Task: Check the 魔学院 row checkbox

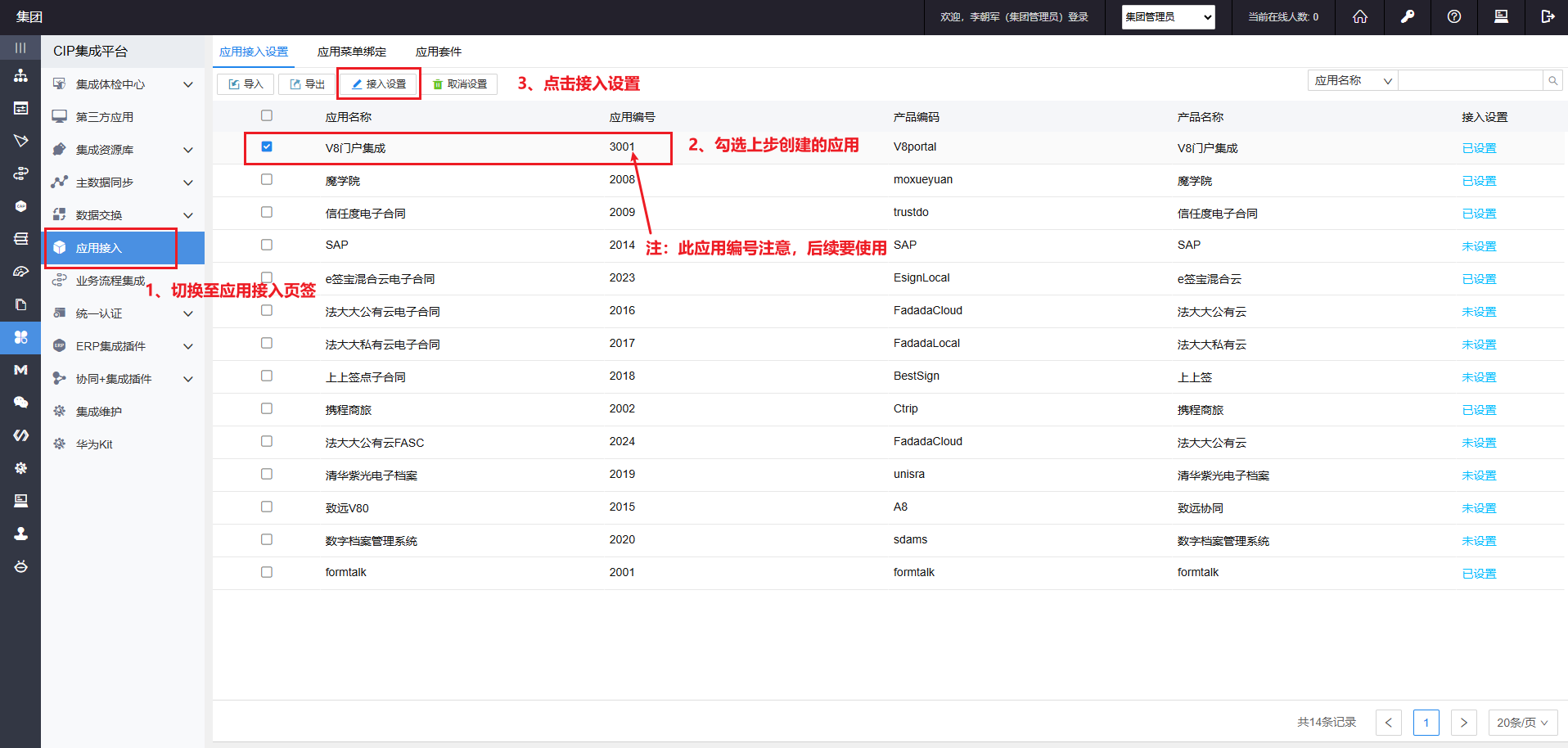Action: (267, 179)
